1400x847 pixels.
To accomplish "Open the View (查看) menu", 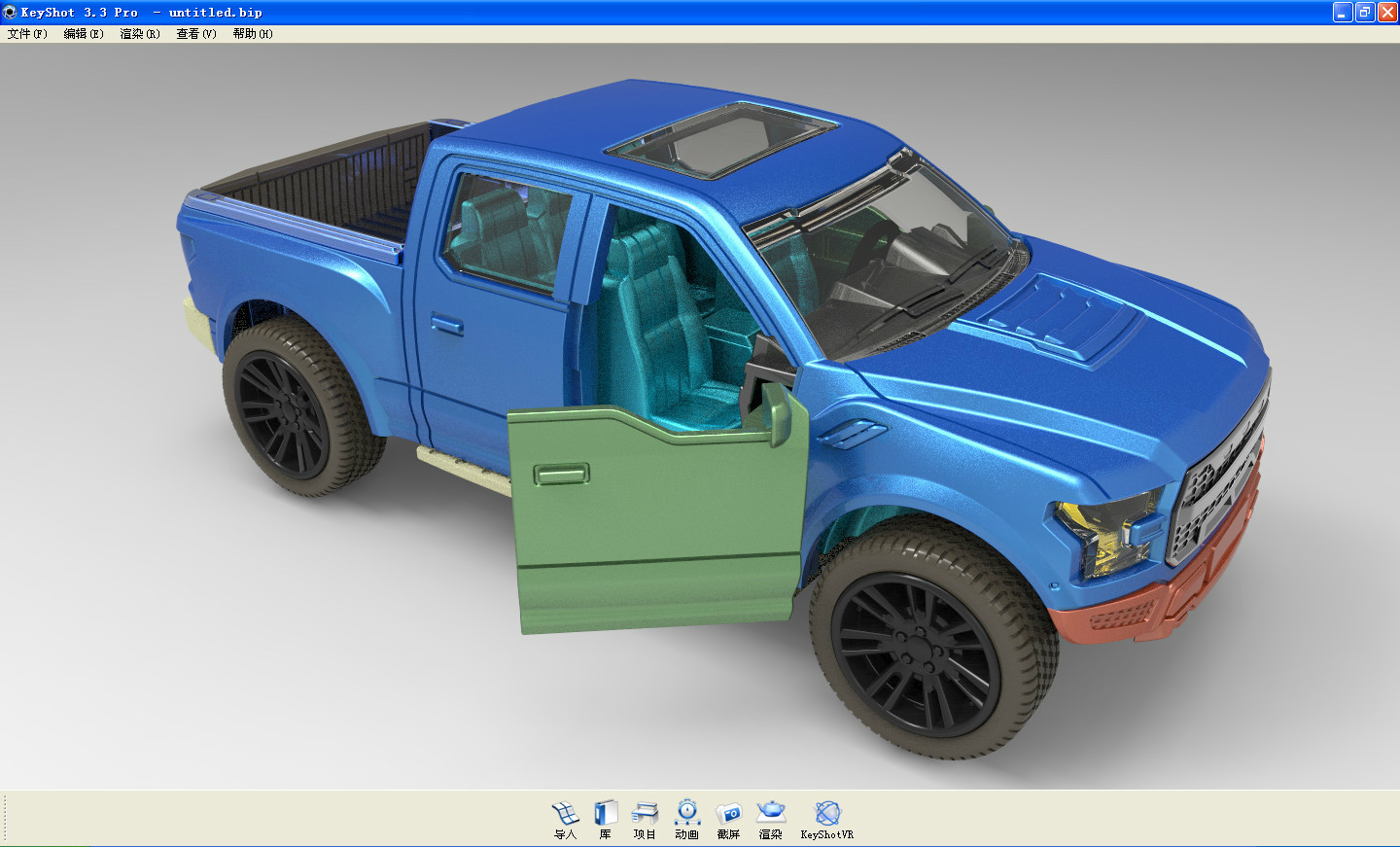I will [196, 34].
